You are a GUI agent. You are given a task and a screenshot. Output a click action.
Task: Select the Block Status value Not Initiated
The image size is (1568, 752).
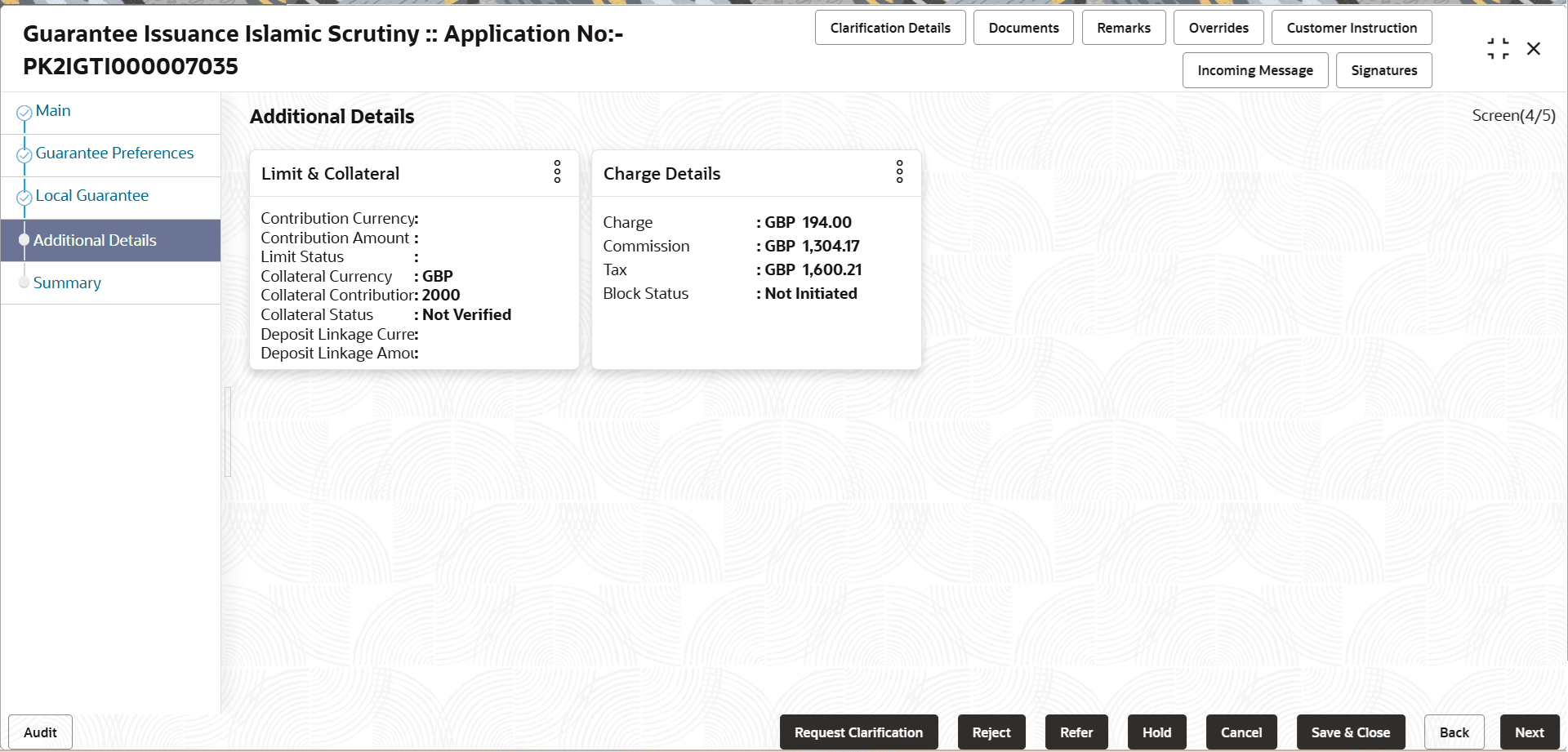coord(811,294)
